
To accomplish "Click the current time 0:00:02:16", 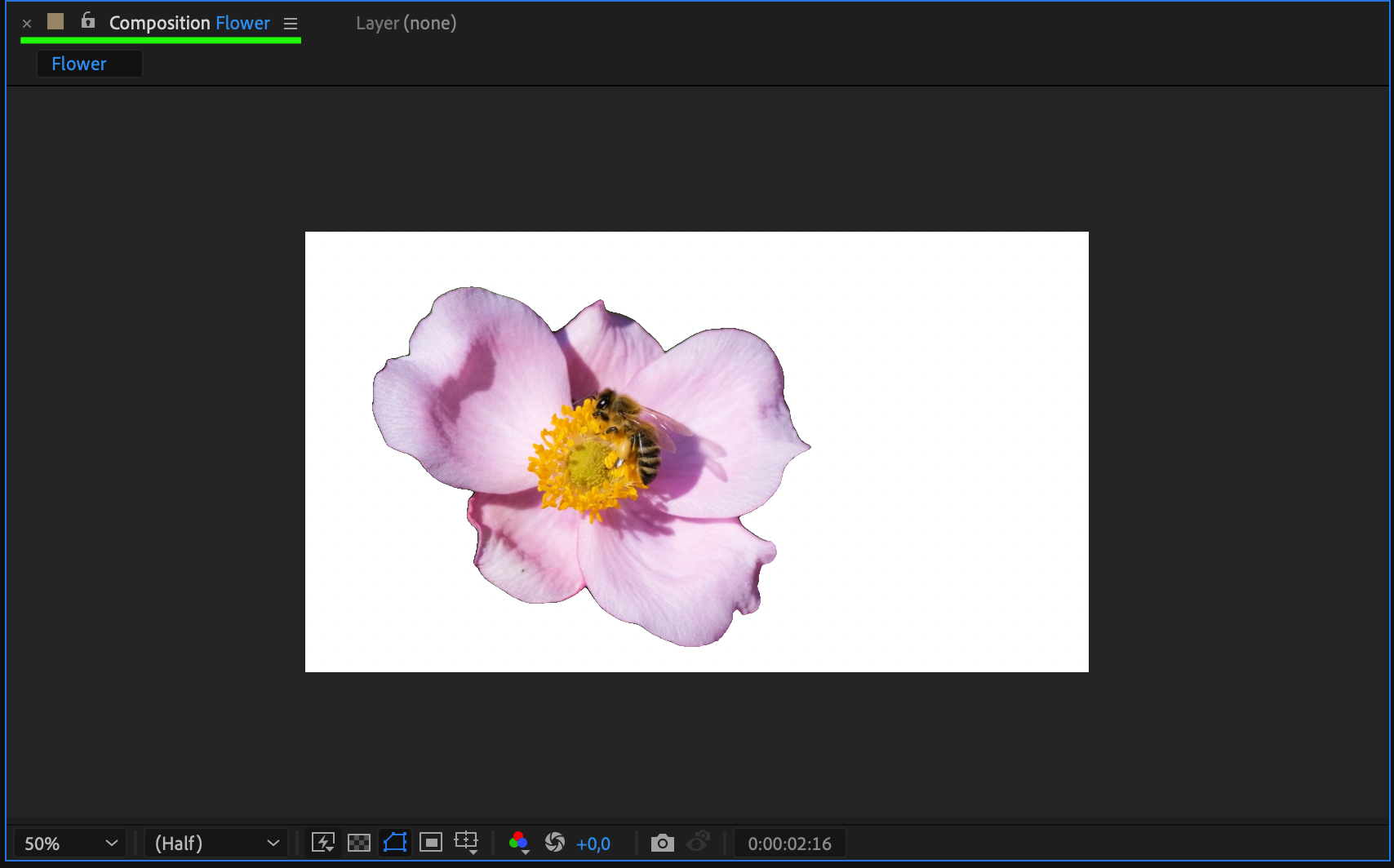I will (789, 844).
